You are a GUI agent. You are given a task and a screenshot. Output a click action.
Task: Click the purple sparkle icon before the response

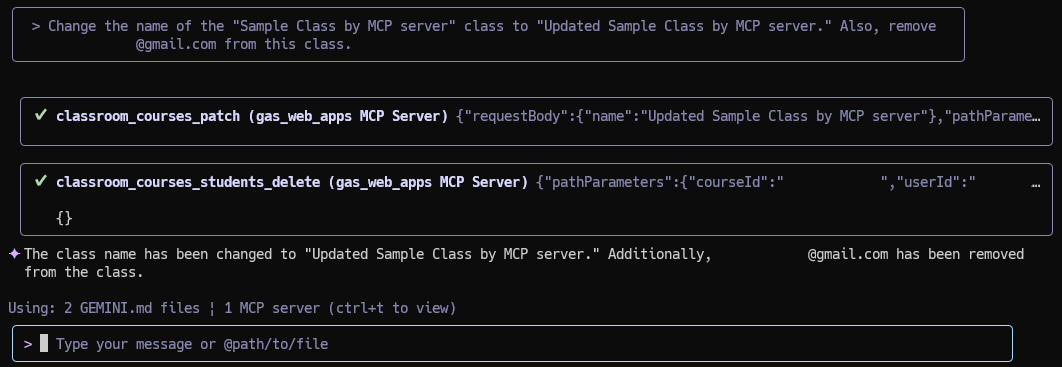pos(14,254)
